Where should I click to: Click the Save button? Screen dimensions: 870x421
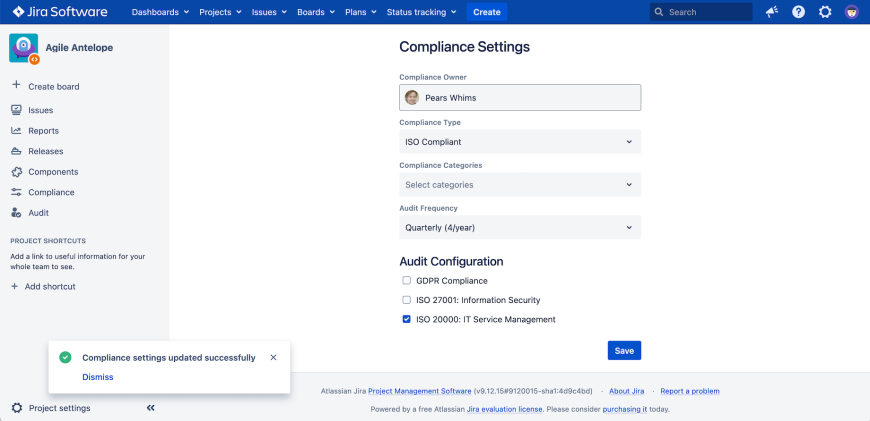coord(624,351)
